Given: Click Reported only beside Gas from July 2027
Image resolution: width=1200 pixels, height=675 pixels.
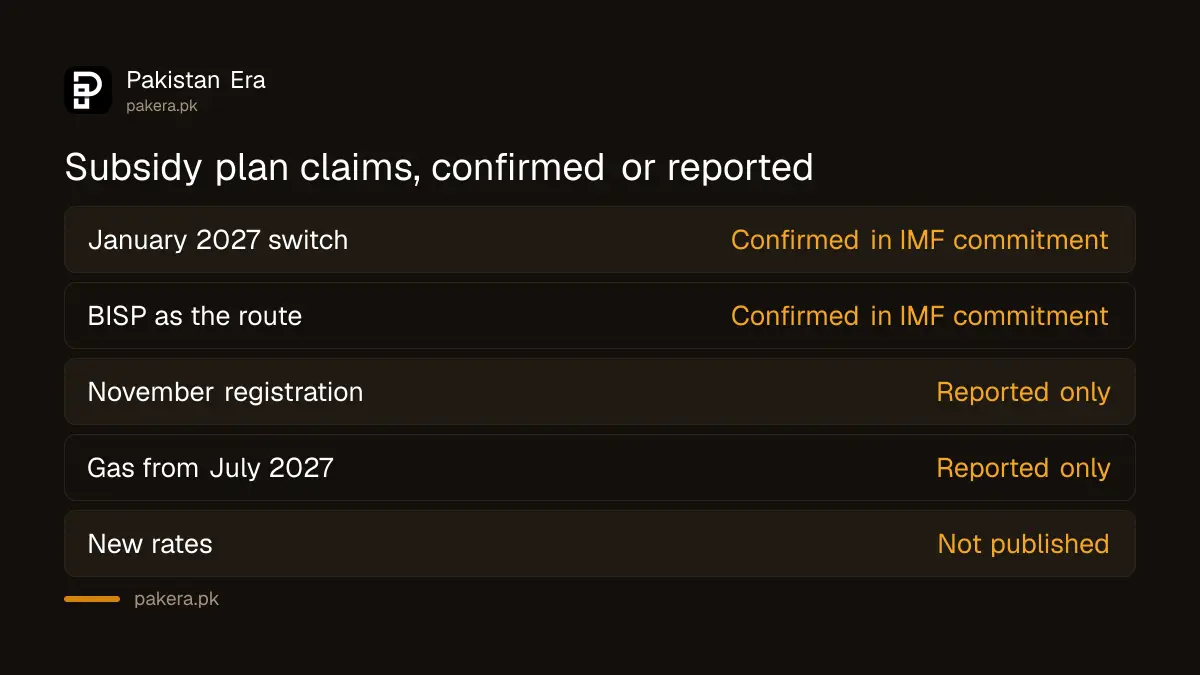Looking at the screenshot, I should [x=1023, y=468].
